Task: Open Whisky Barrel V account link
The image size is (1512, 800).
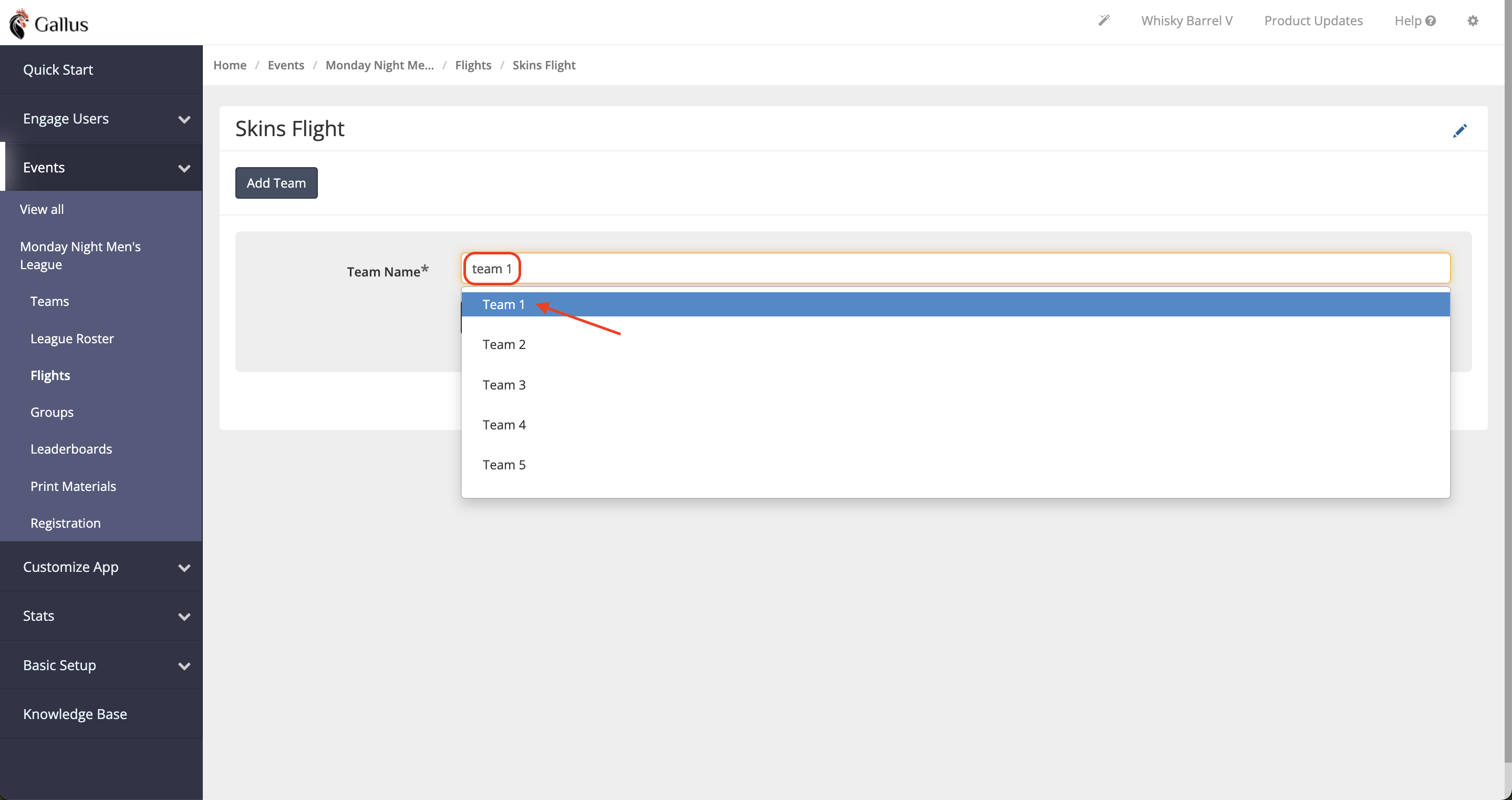Action: (x=1186, y=20)
